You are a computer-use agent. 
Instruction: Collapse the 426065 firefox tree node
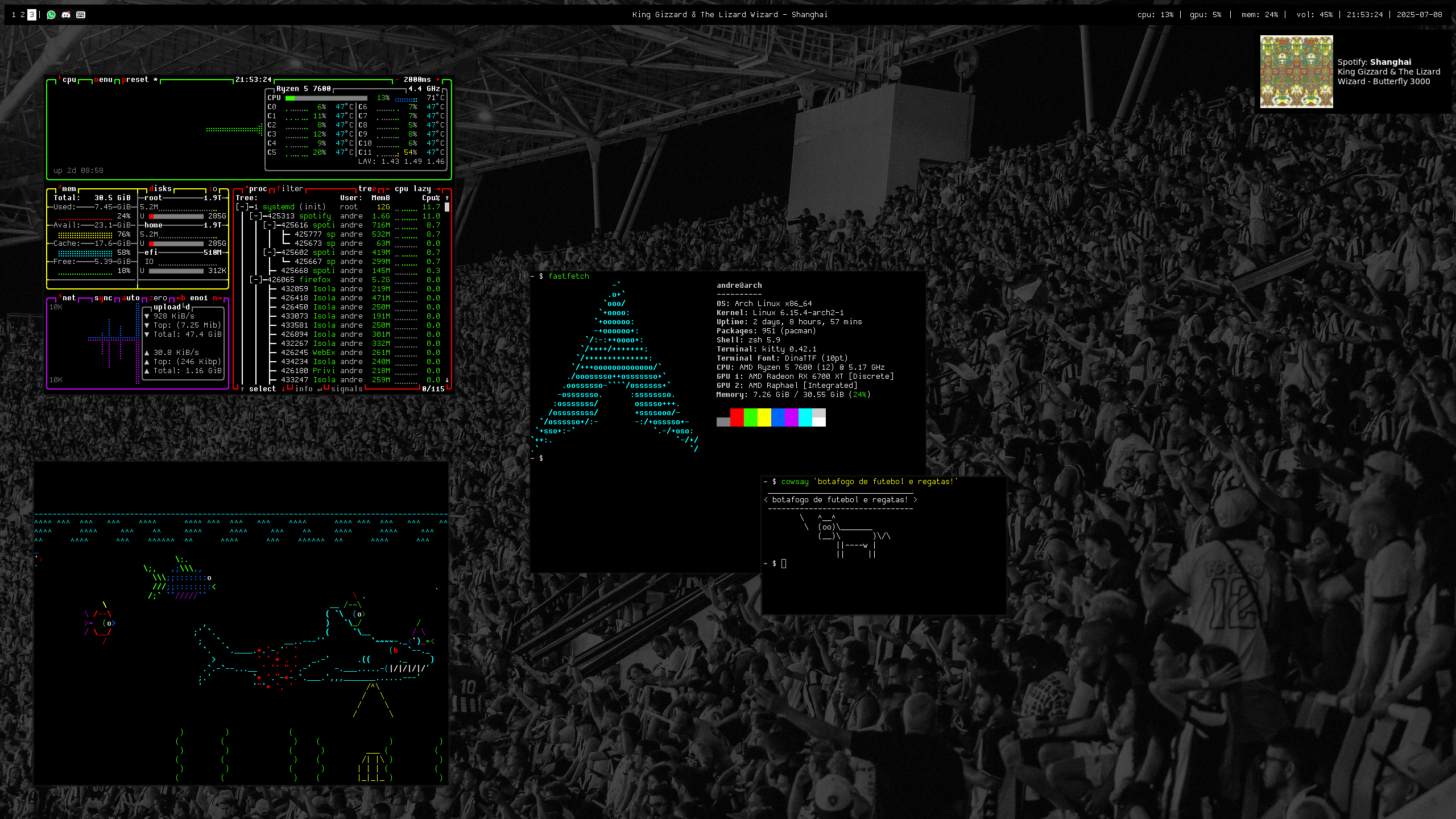tap(256, 280)
